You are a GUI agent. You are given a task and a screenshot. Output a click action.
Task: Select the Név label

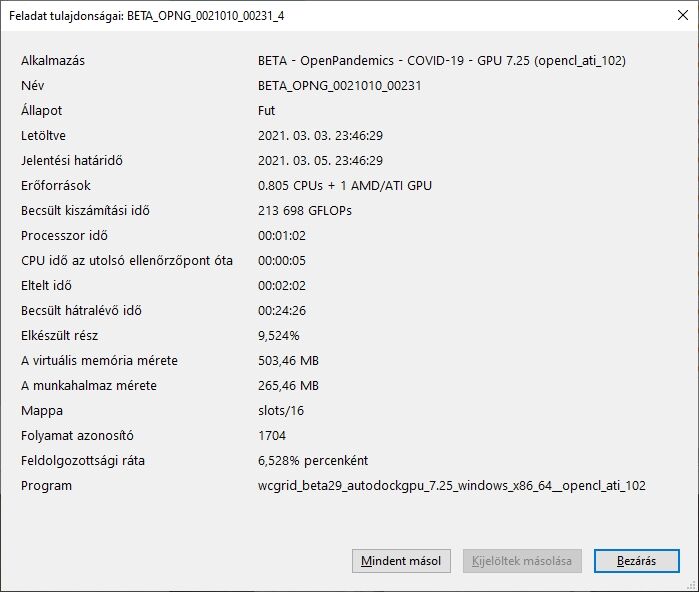click(33, 86)
